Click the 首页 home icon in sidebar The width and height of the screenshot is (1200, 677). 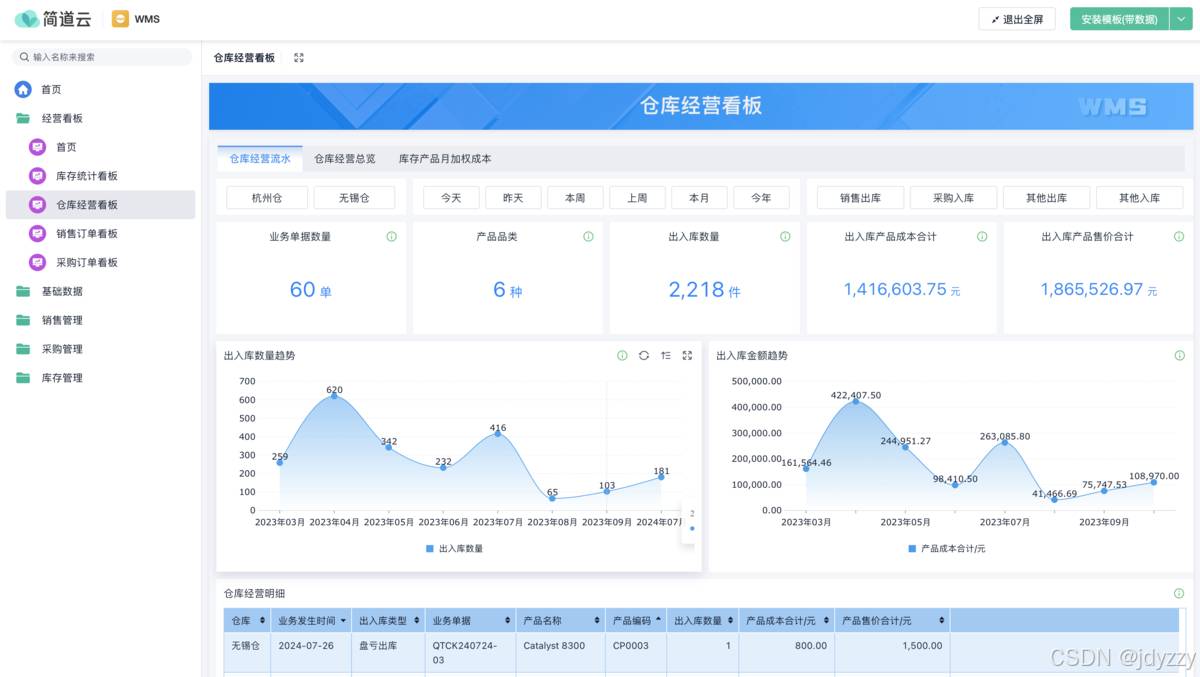pos(23,89)
